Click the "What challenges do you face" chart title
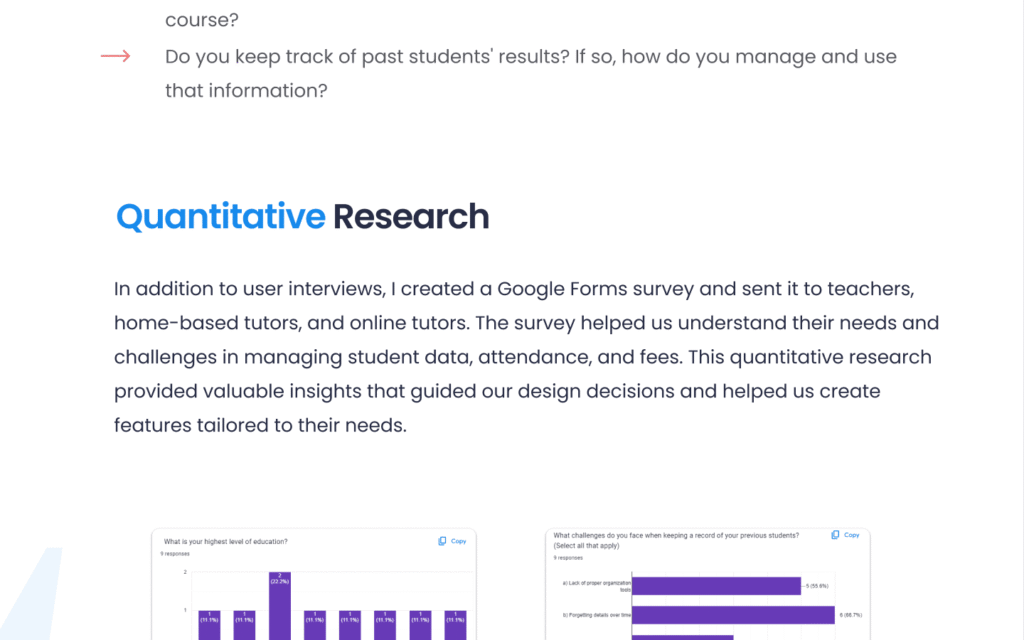Image resolution: width=1024 pixels, height=640 pixels. (x=676, y=535)
